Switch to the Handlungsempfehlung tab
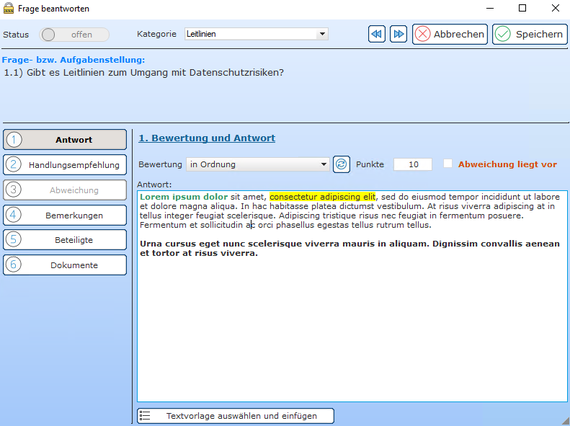This screenshot has width=570, height=426. pos(65,165)
